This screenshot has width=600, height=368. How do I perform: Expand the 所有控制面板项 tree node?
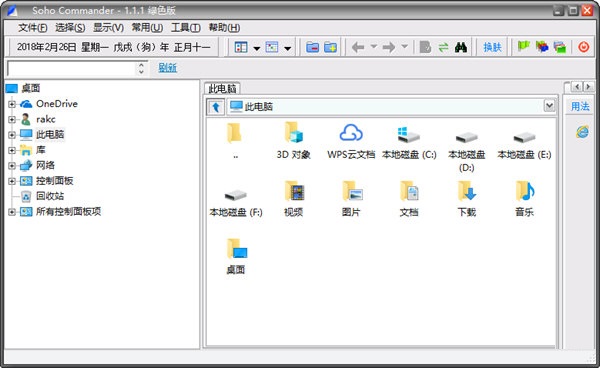12,212
